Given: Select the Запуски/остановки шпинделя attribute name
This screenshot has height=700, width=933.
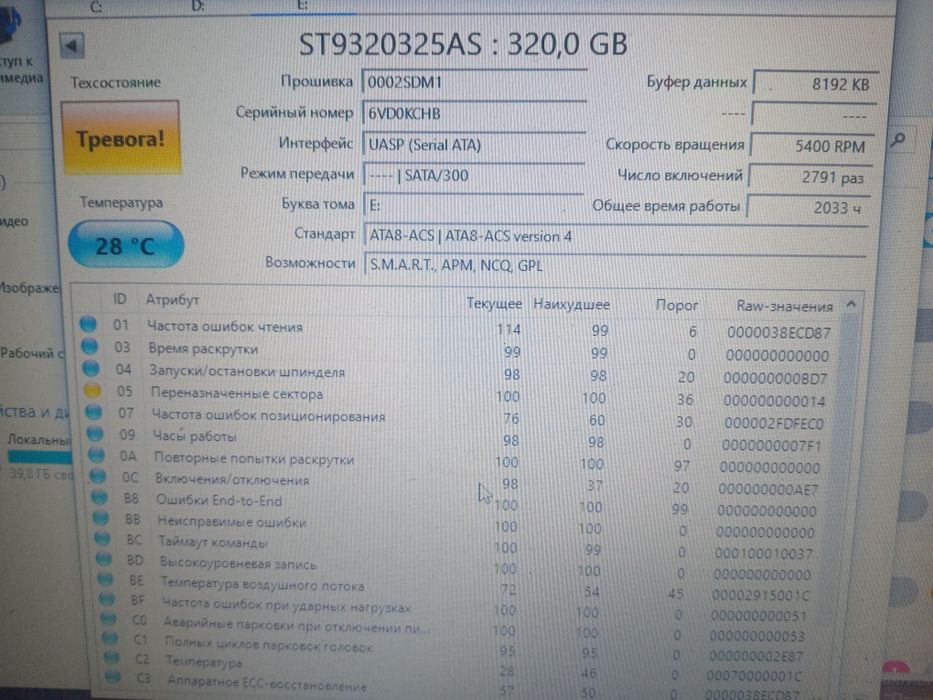Looking at the screenshot, I should point(247,371).
